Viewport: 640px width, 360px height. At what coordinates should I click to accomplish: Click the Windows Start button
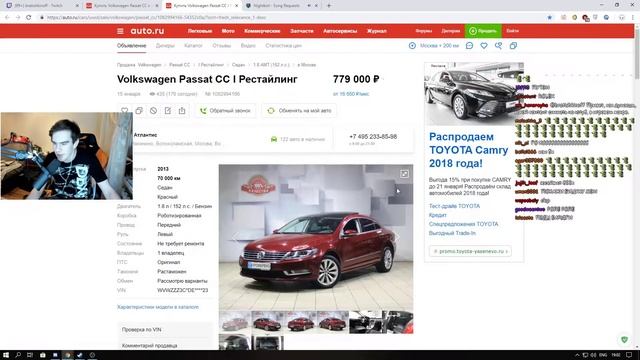(x=6, y=355)
